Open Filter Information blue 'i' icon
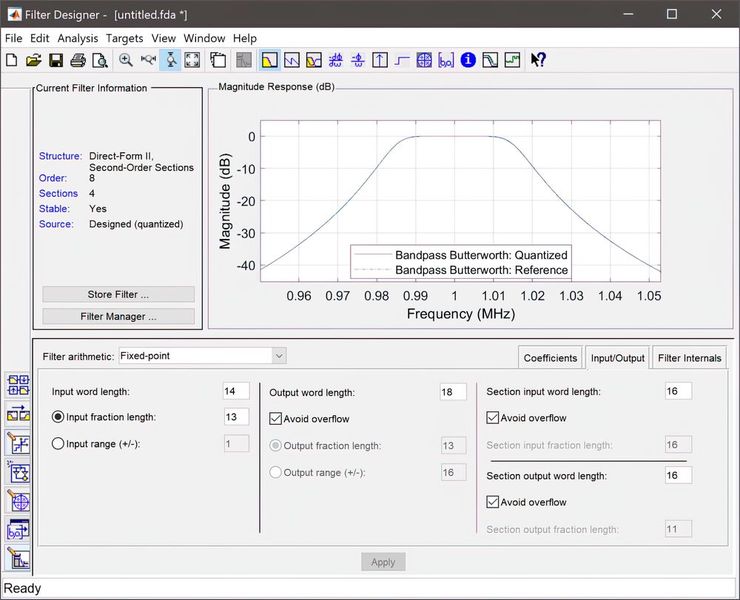Viewport: 740px width, 600px height. (468, 60)
